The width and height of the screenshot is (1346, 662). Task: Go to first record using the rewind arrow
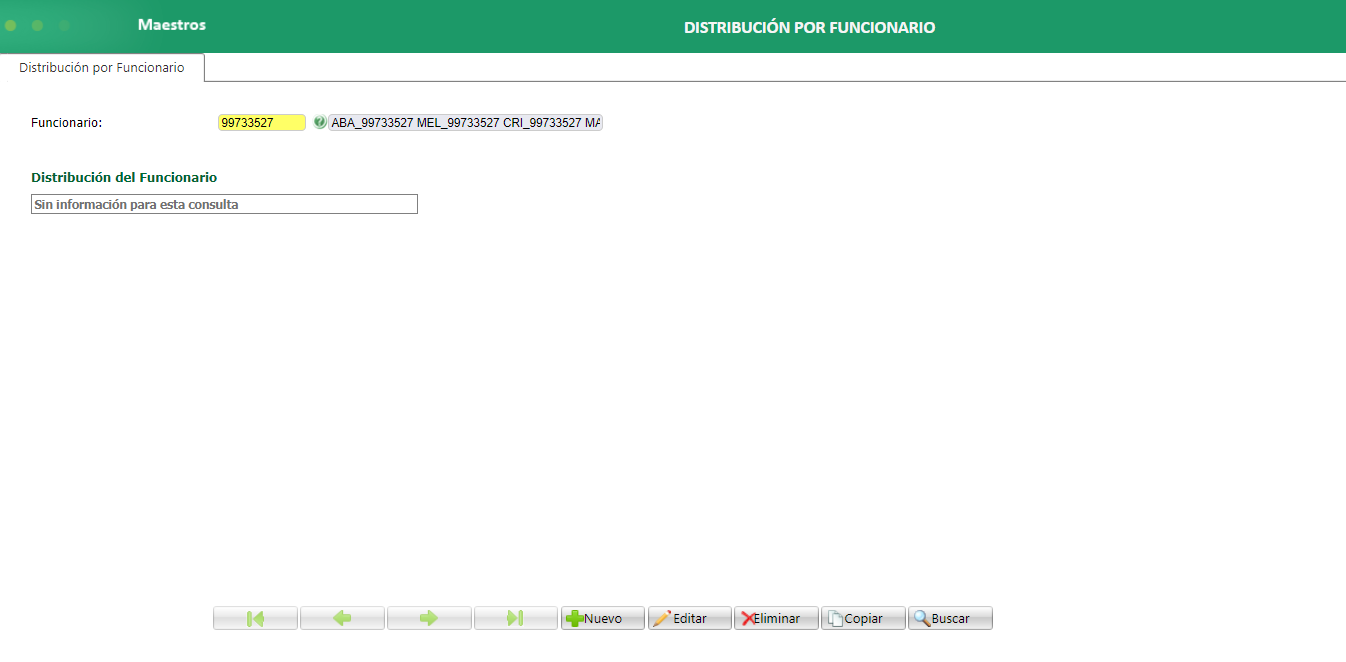255,617
